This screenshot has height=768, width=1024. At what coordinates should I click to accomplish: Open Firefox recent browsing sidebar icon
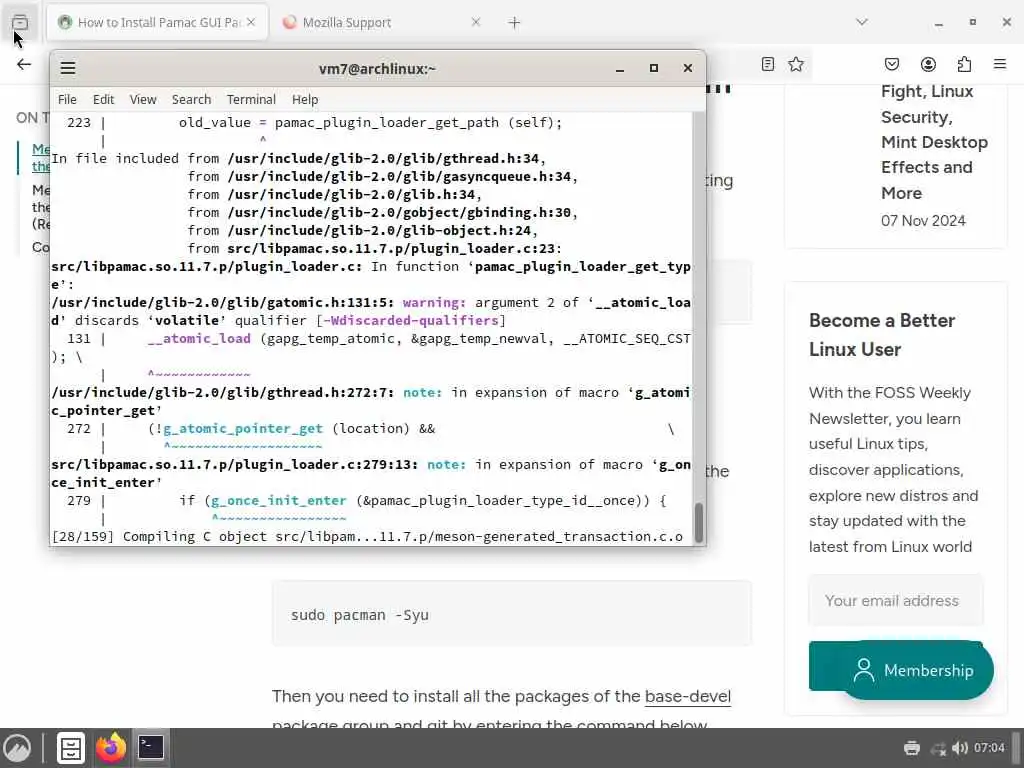click(20, 22)
